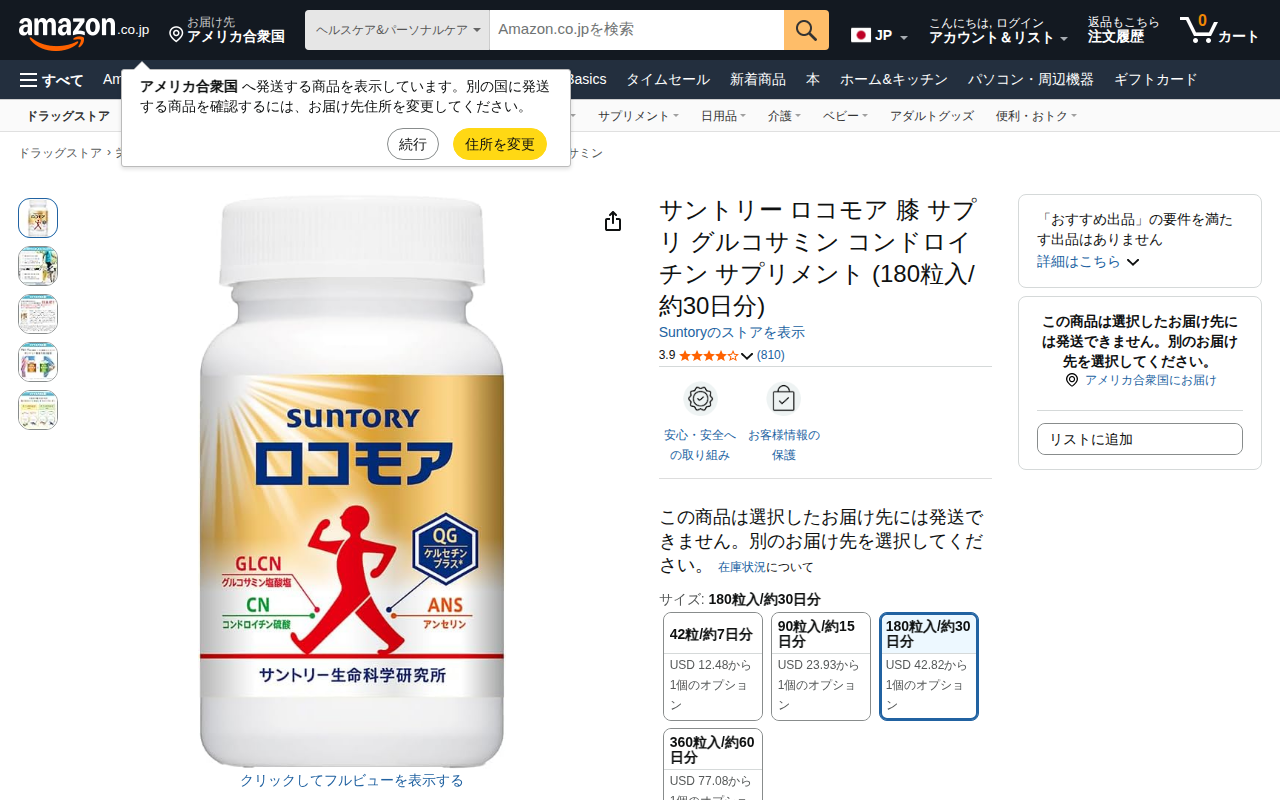Open the すべて hamburger menu
The image size is (1280, 800).
click(x=52, y=80)
